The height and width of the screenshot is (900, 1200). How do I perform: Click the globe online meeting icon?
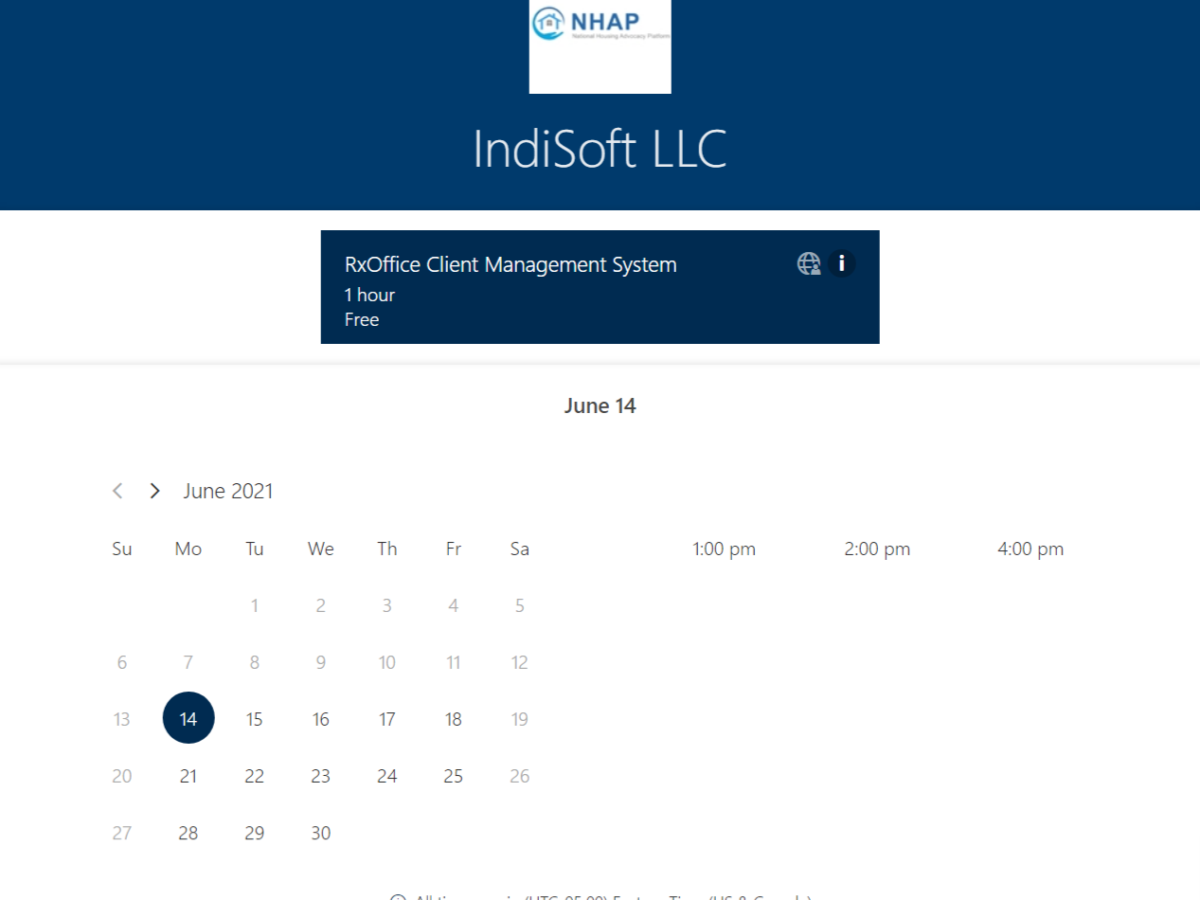808,264
